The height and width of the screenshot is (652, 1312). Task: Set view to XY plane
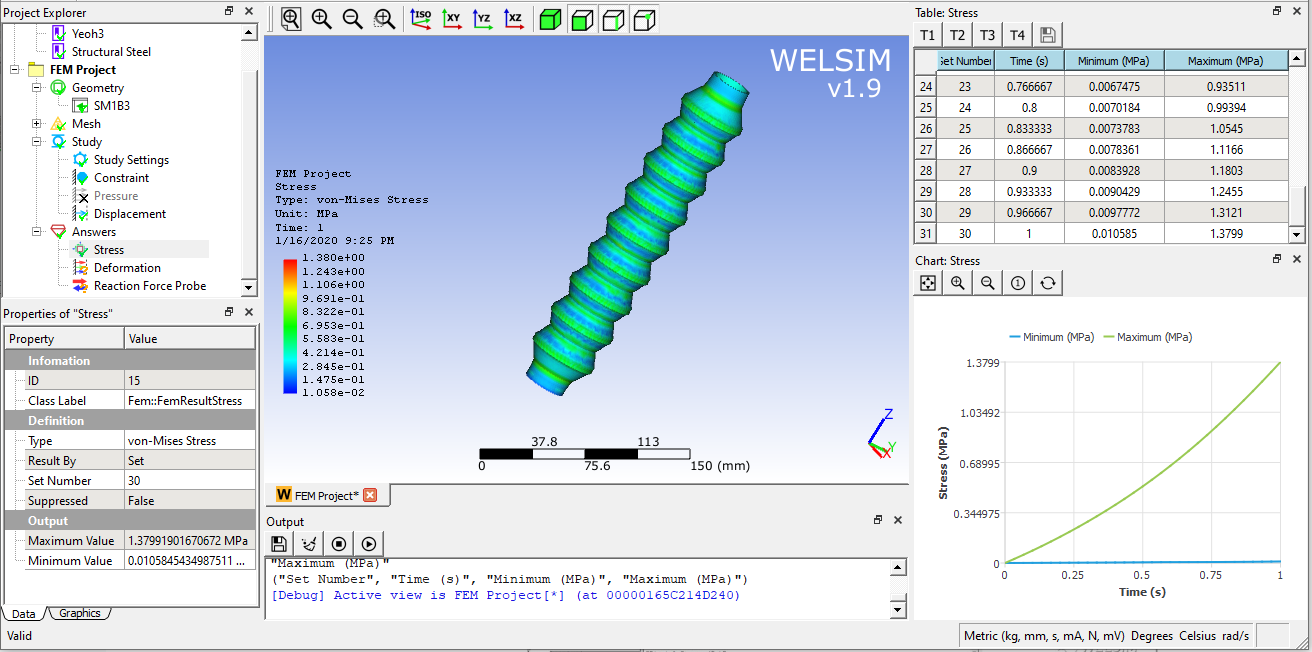[452, 19]
